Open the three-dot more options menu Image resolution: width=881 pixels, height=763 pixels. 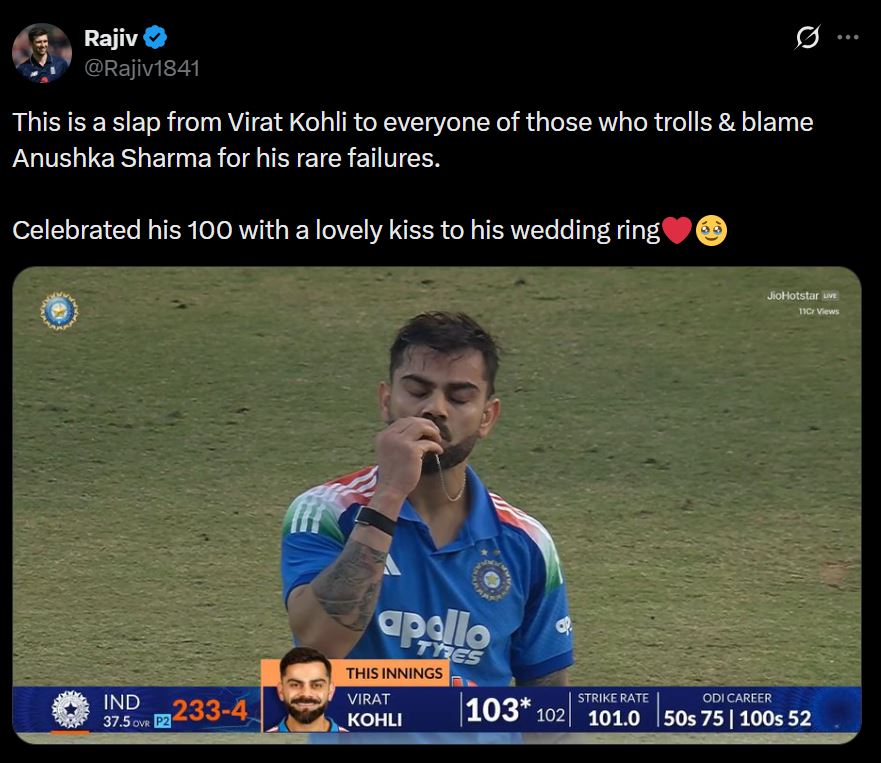(847, 38)
